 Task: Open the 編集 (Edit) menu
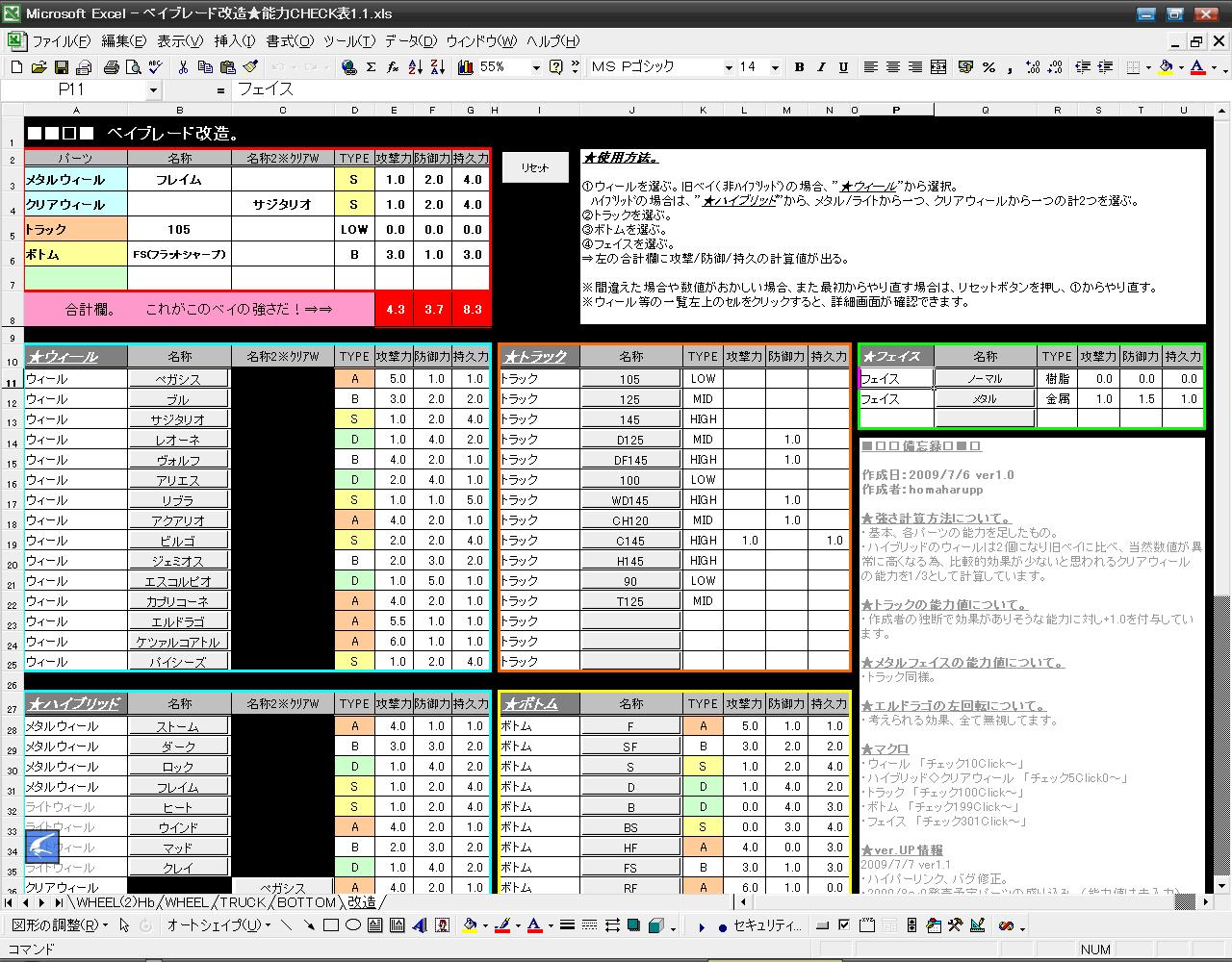(124, 41)
